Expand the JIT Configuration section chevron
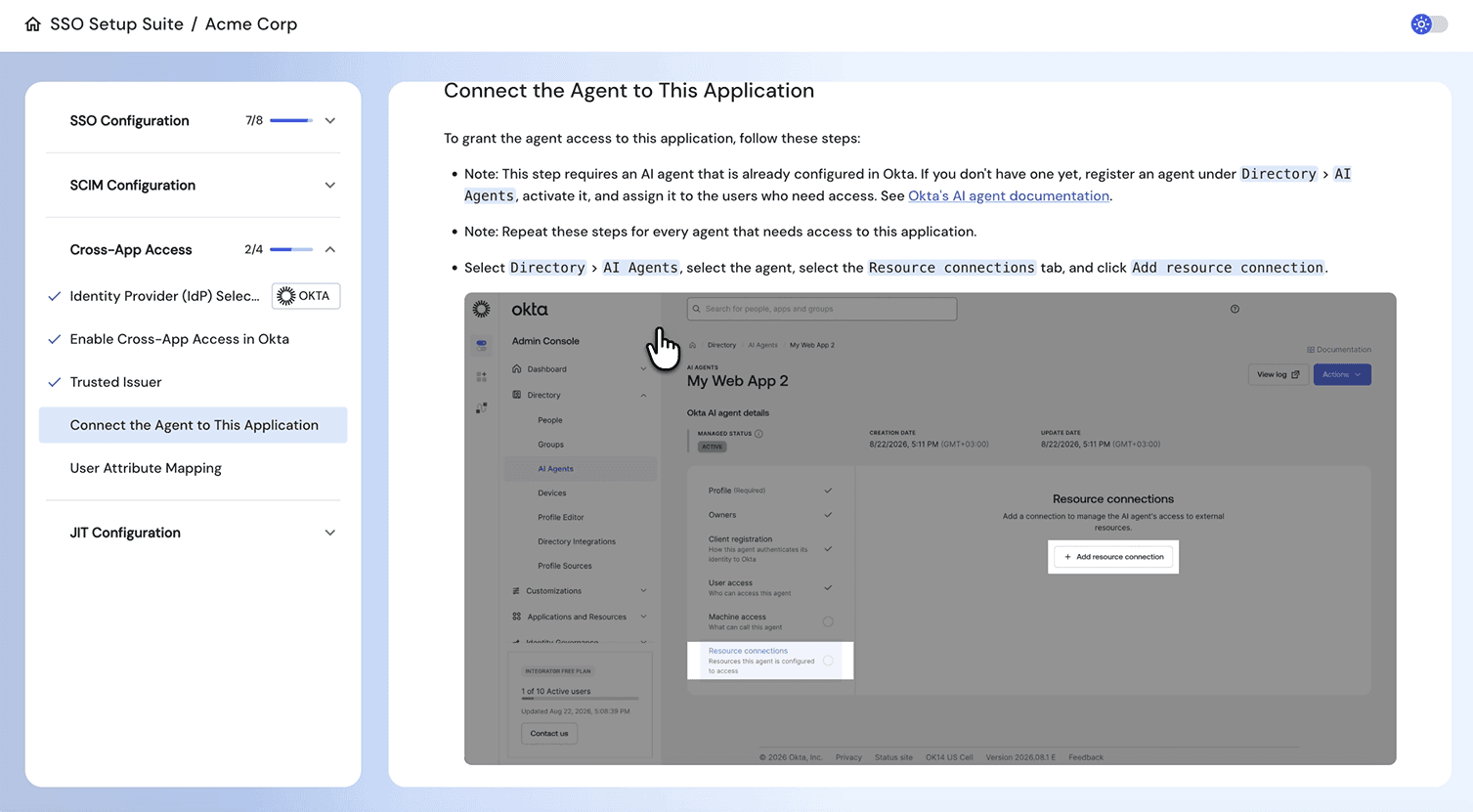Image resolution: width=1473 pixels, height=812 pixels. (x=330, y=534)
